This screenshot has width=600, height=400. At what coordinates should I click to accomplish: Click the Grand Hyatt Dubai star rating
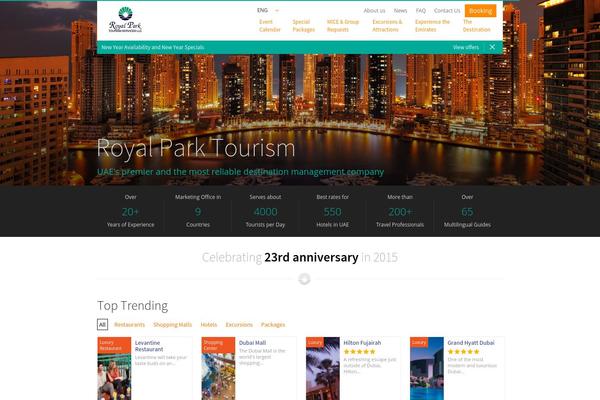(x=463, y=351)
